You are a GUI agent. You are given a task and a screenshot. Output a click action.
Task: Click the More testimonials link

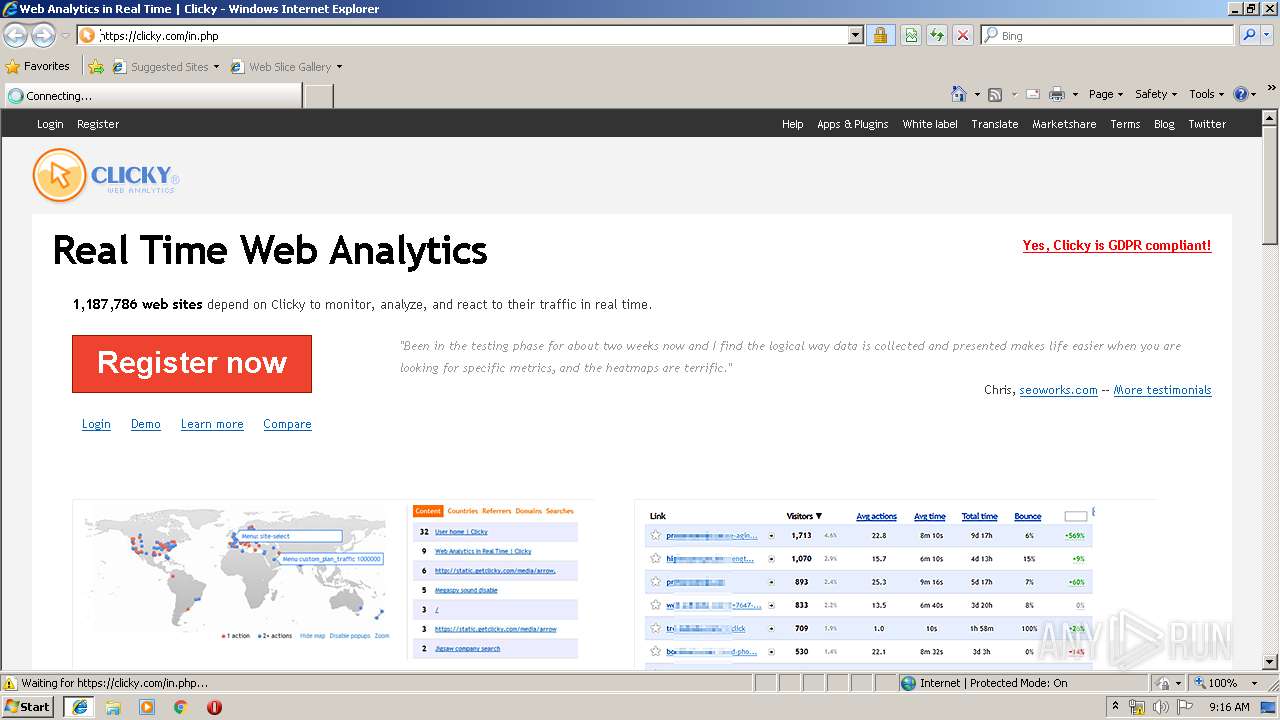coord(1162,390)
